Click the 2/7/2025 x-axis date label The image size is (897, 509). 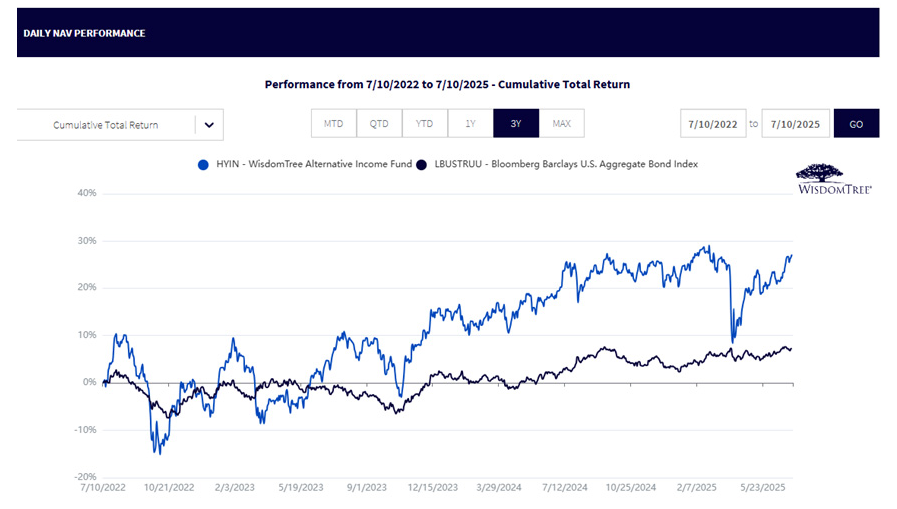point(696,488)
